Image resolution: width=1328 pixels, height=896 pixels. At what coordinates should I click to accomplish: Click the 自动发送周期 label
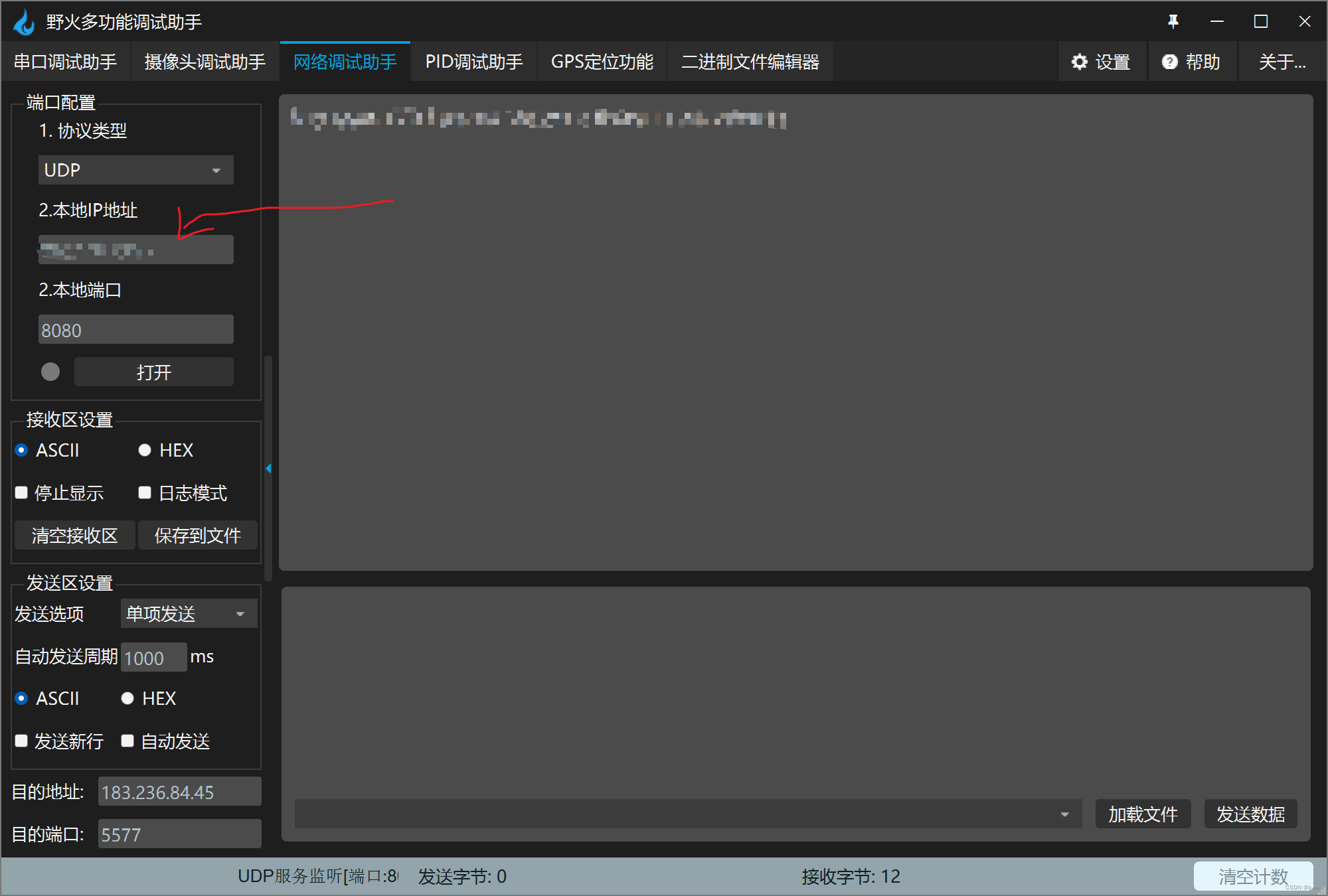pos(66,656)
